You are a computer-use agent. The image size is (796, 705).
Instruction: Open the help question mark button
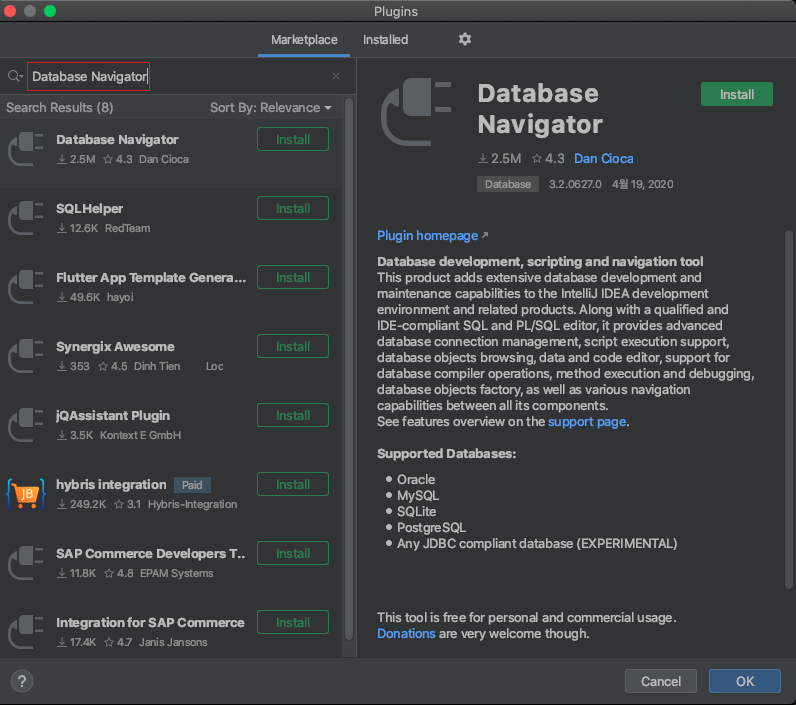[x=22, y=681]
